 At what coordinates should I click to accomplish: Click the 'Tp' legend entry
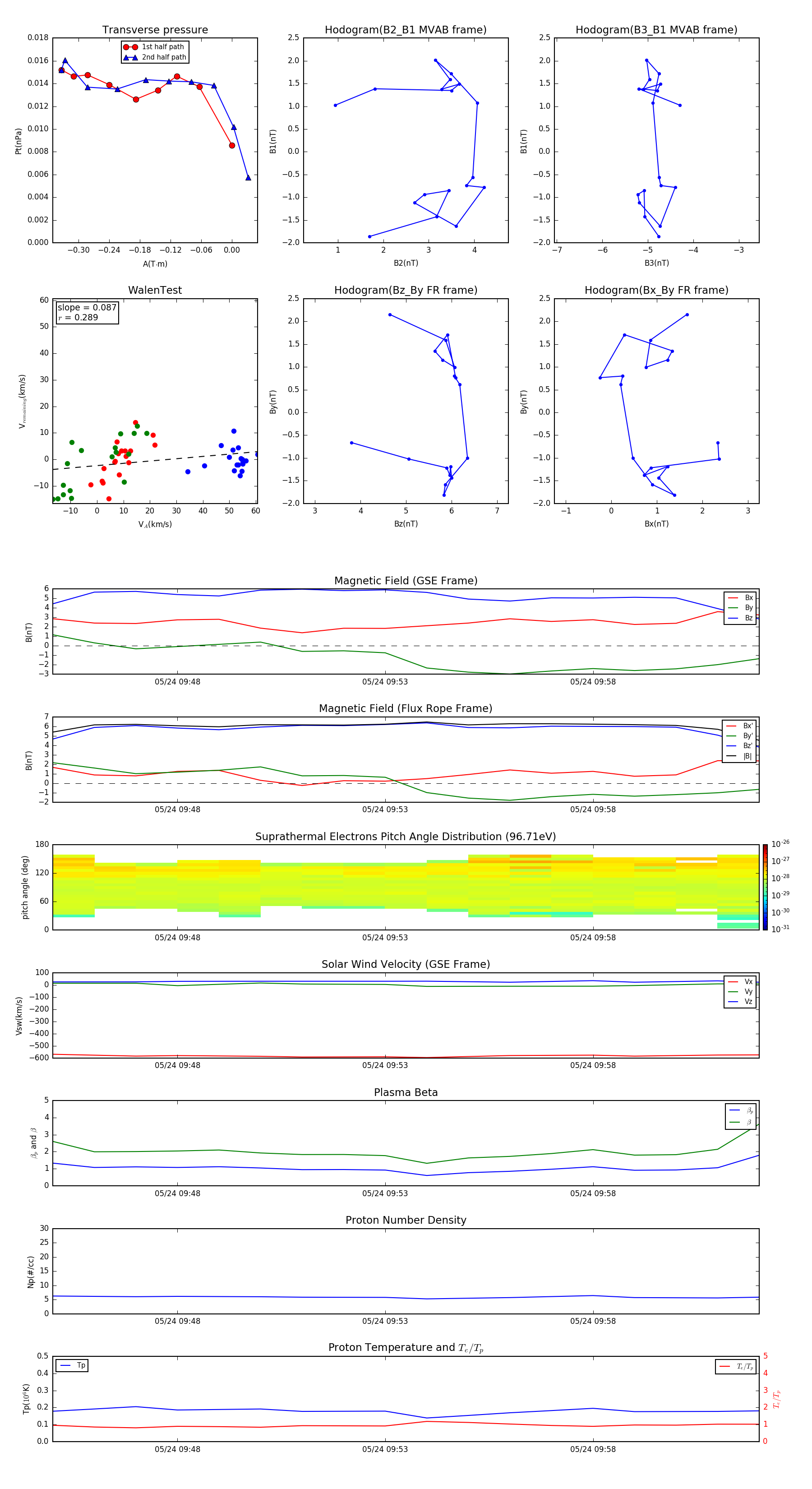[72, 1365]
